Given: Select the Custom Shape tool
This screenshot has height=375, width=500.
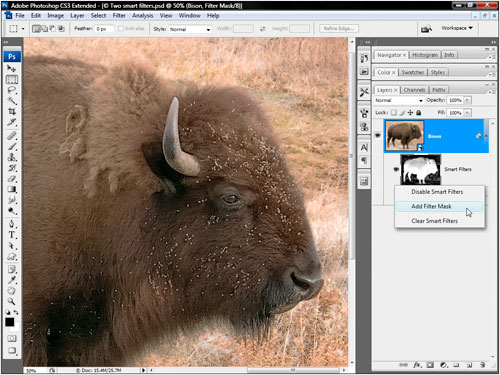Looking at the screenshot, I should coord(12,257).
